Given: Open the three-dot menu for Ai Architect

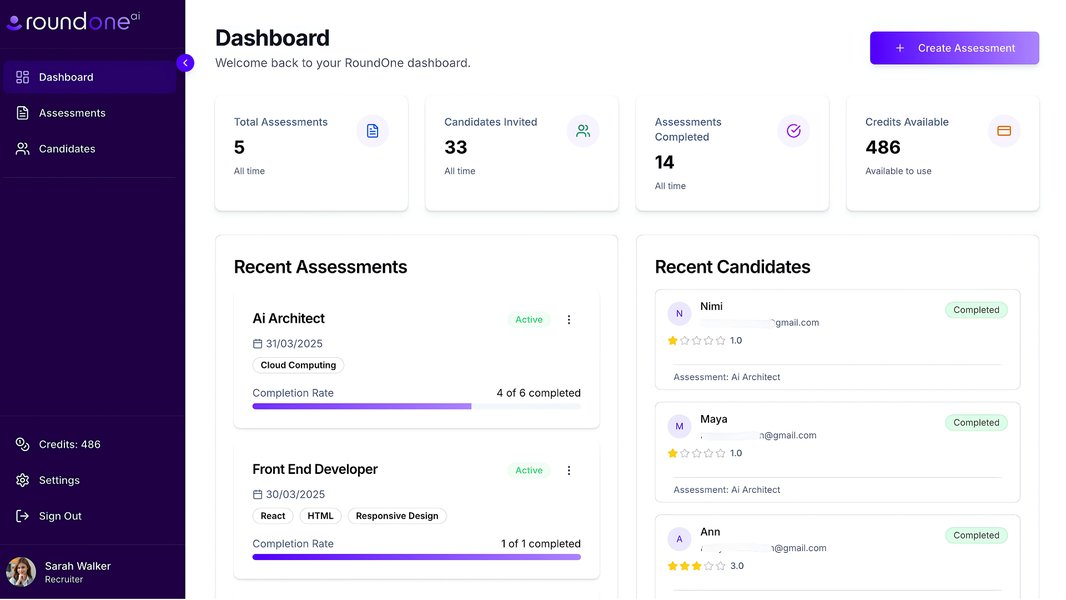Looking at the screenshot, I should [x=569, y=319].
